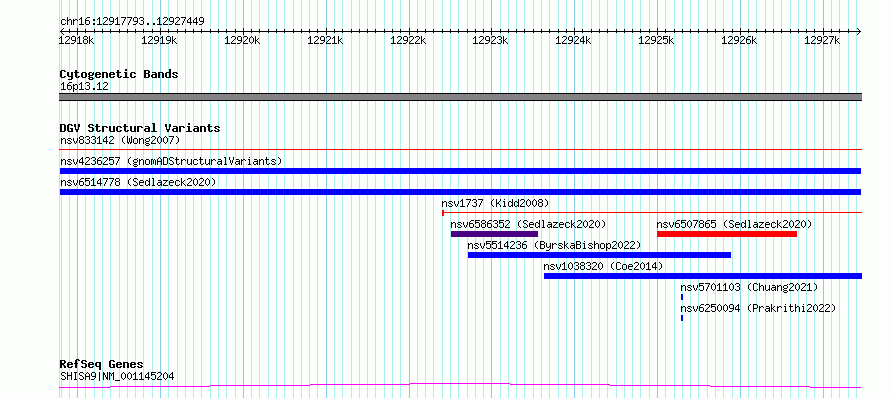
Task: Click the 12925k ruler tick label
Action: (x=657, y=40)
